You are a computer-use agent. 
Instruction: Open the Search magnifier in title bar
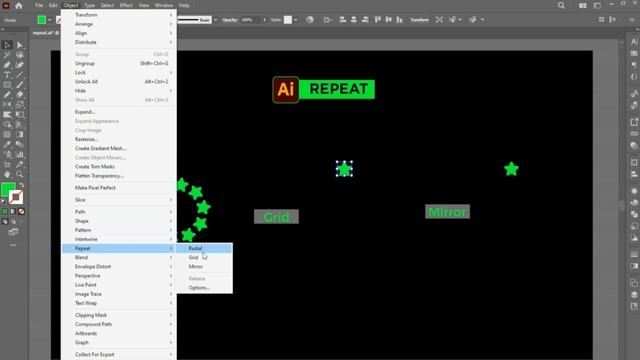(x=561, y=5)
